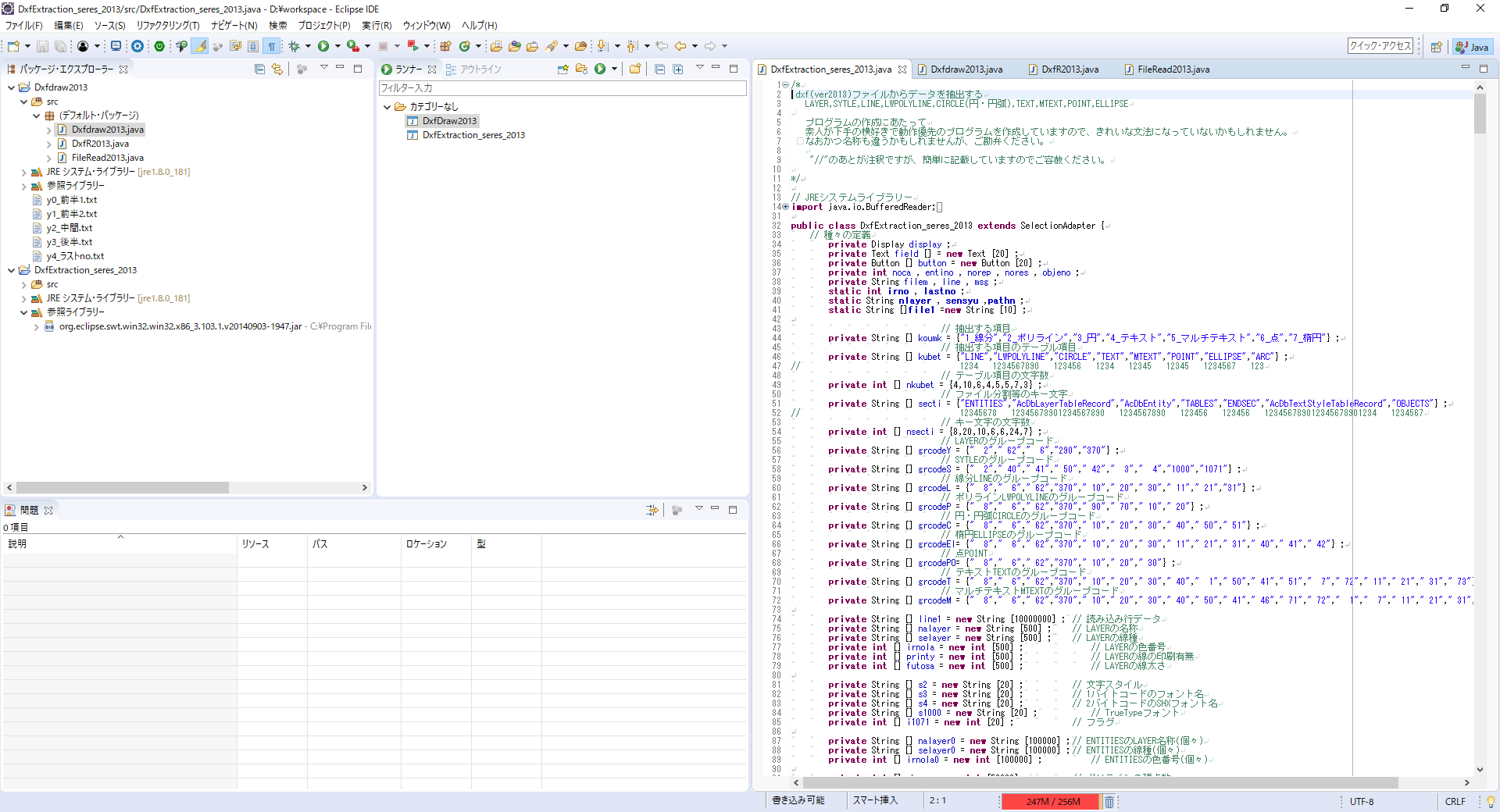The width and height of the screenshot is (1500, 812).
Task: Click Collapse All in Package Explorer
Action: click(x=259, y=69)
